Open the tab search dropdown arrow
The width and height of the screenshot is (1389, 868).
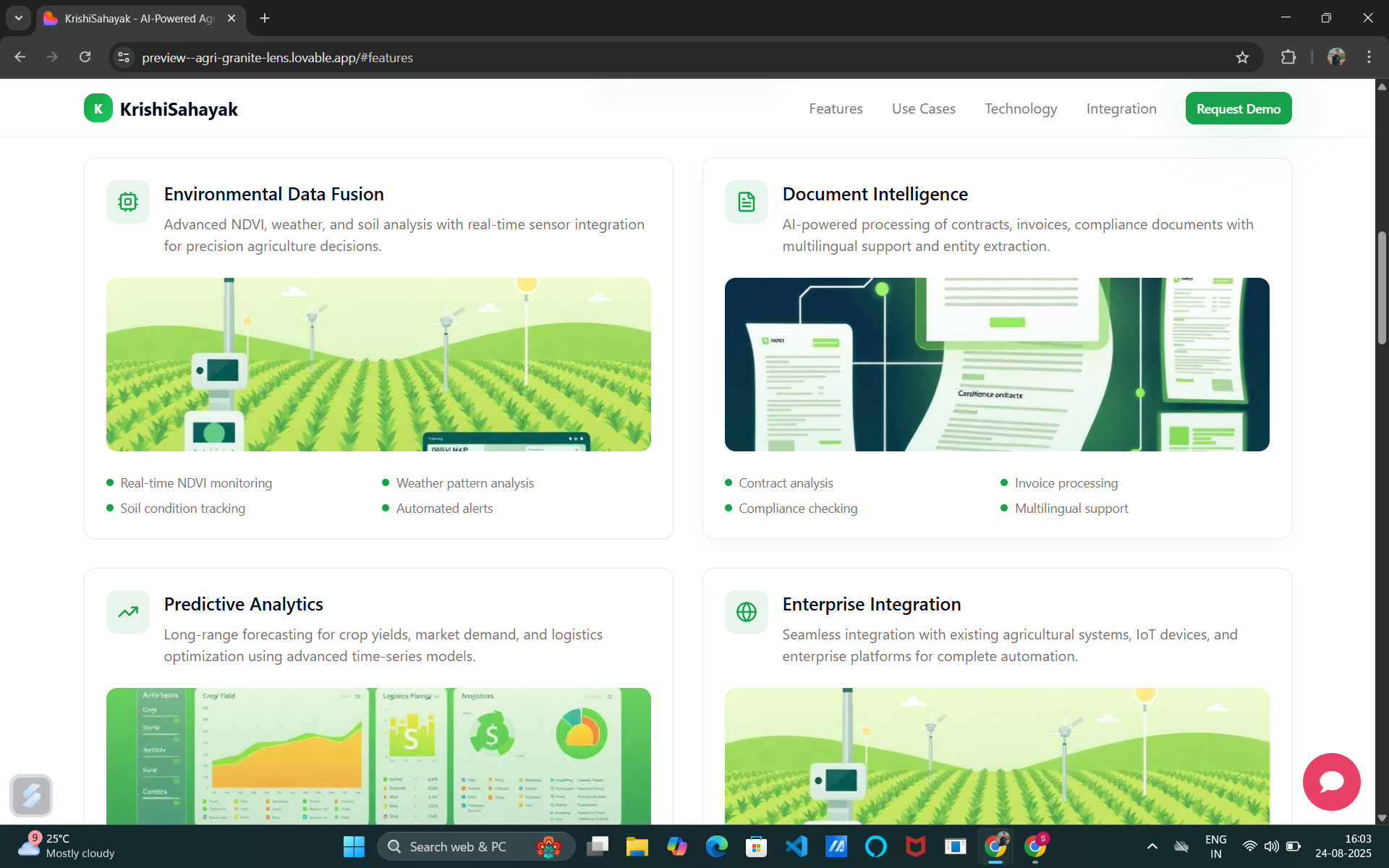pos(19,18)
